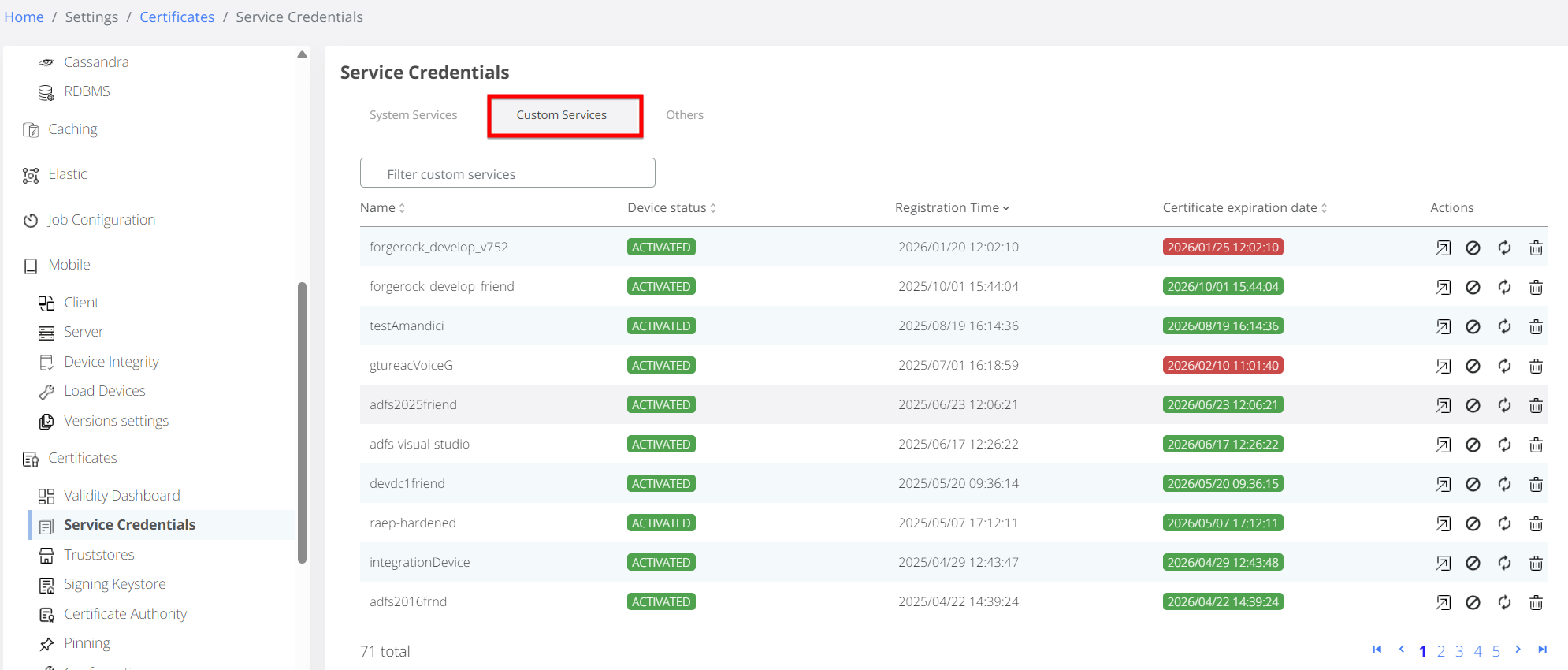Click the sidebar scroll up arrow

(x=302, y=55)
